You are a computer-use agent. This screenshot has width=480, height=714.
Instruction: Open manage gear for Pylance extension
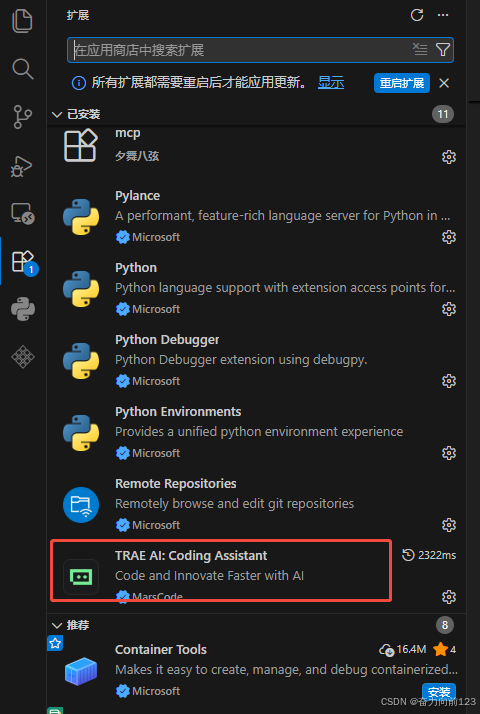pyautogui.click(x=449, y=237)
